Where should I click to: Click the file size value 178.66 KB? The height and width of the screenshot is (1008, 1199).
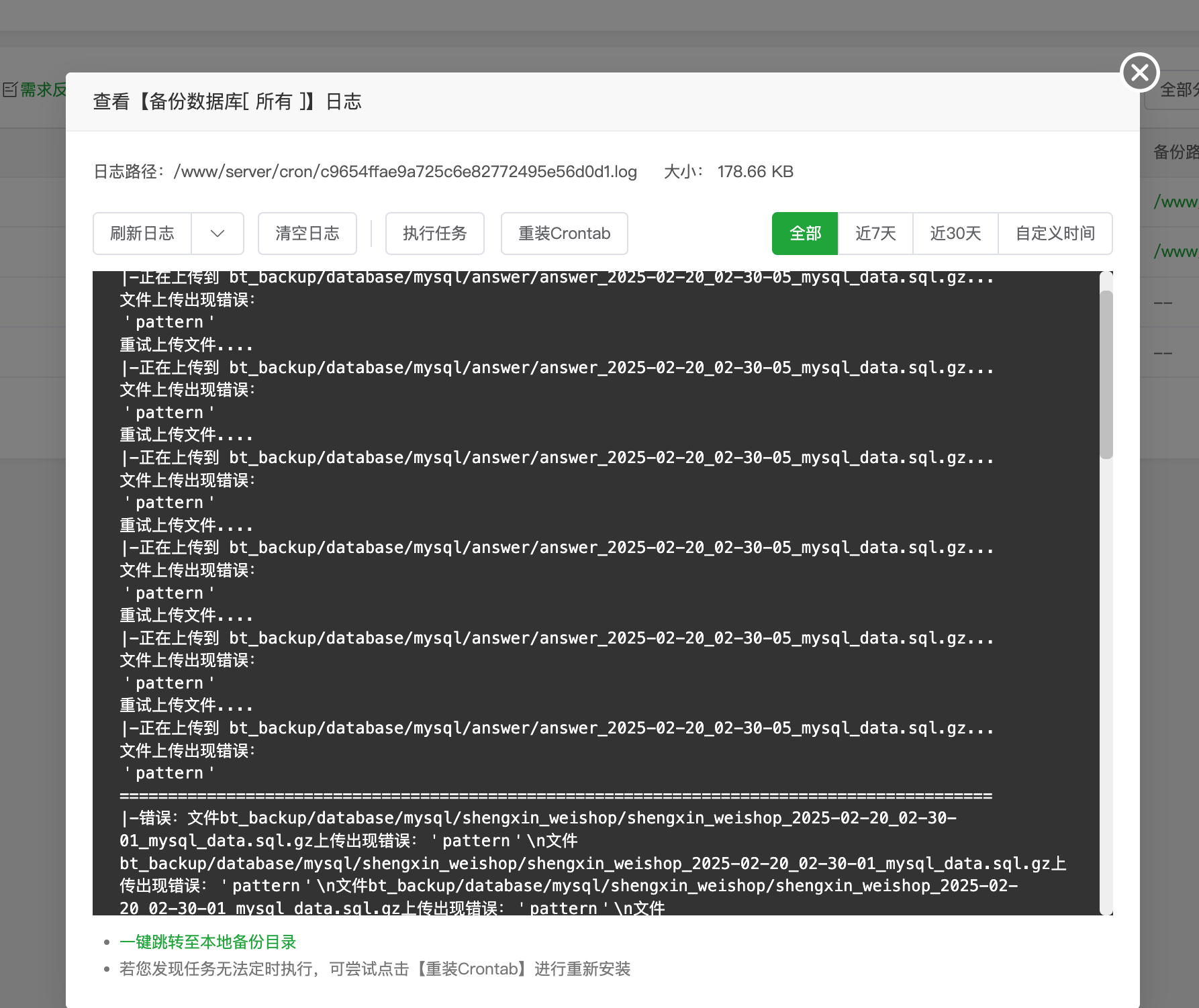coord(755,172)
